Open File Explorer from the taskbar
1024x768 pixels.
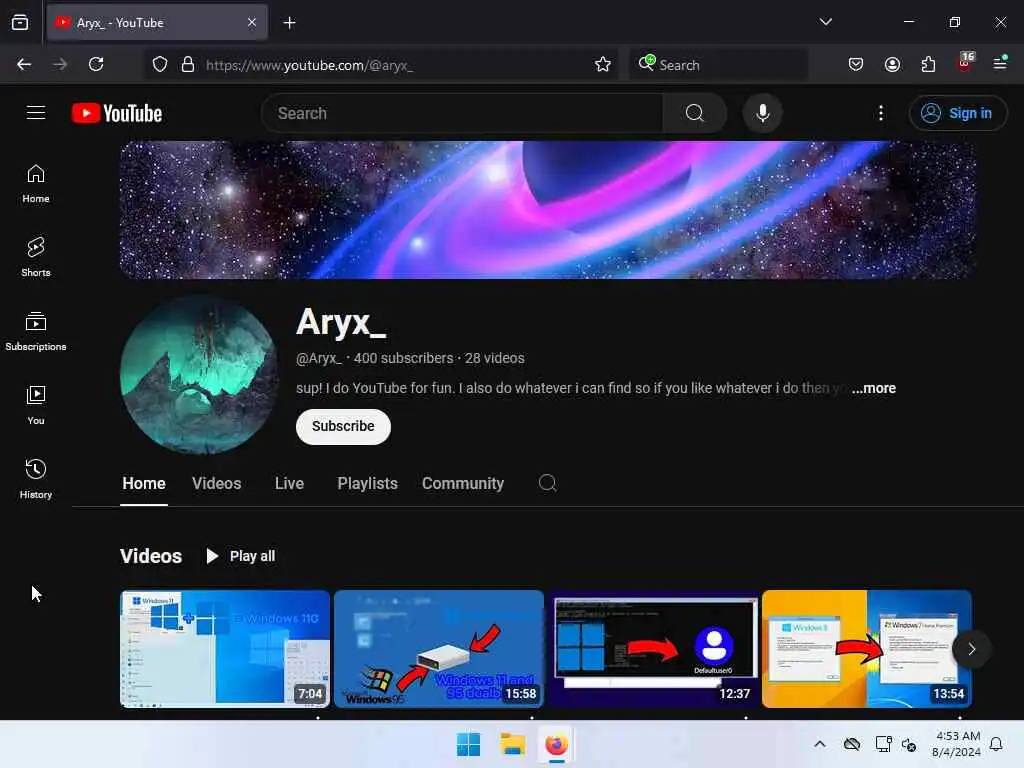coord(513,744)
